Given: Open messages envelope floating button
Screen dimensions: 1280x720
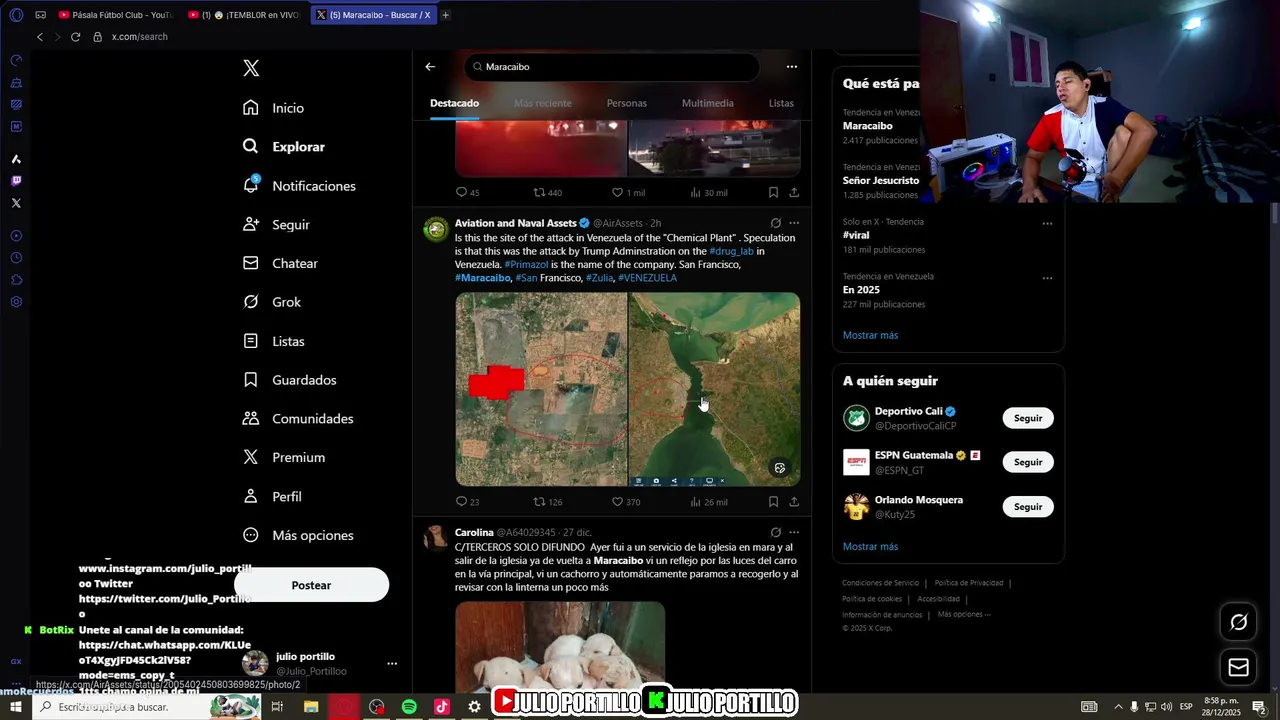Looking at the screenshot, I should coord(1238,667).
